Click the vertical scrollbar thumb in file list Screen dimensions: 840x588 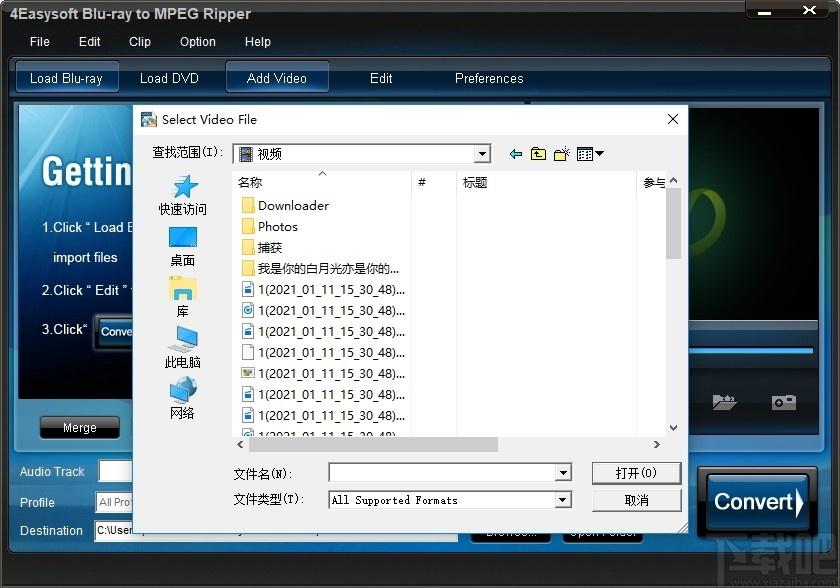click(673, 223)
